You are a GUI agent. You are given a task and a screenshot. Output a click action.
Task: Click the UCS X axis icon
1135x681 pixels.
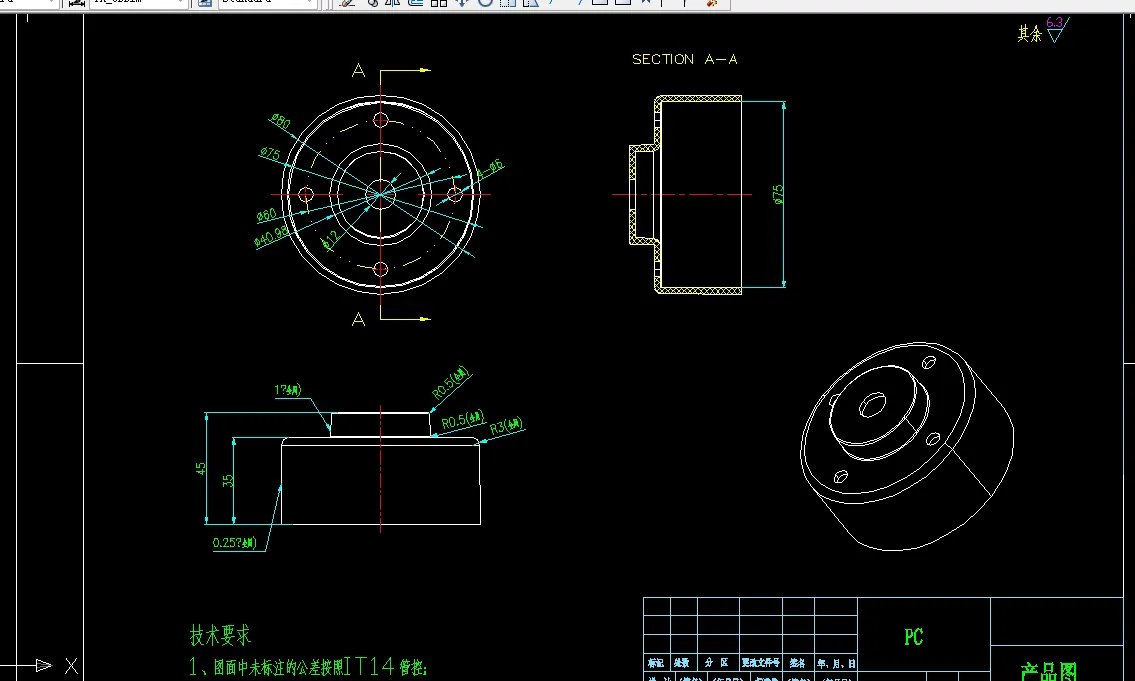(71, 666)
